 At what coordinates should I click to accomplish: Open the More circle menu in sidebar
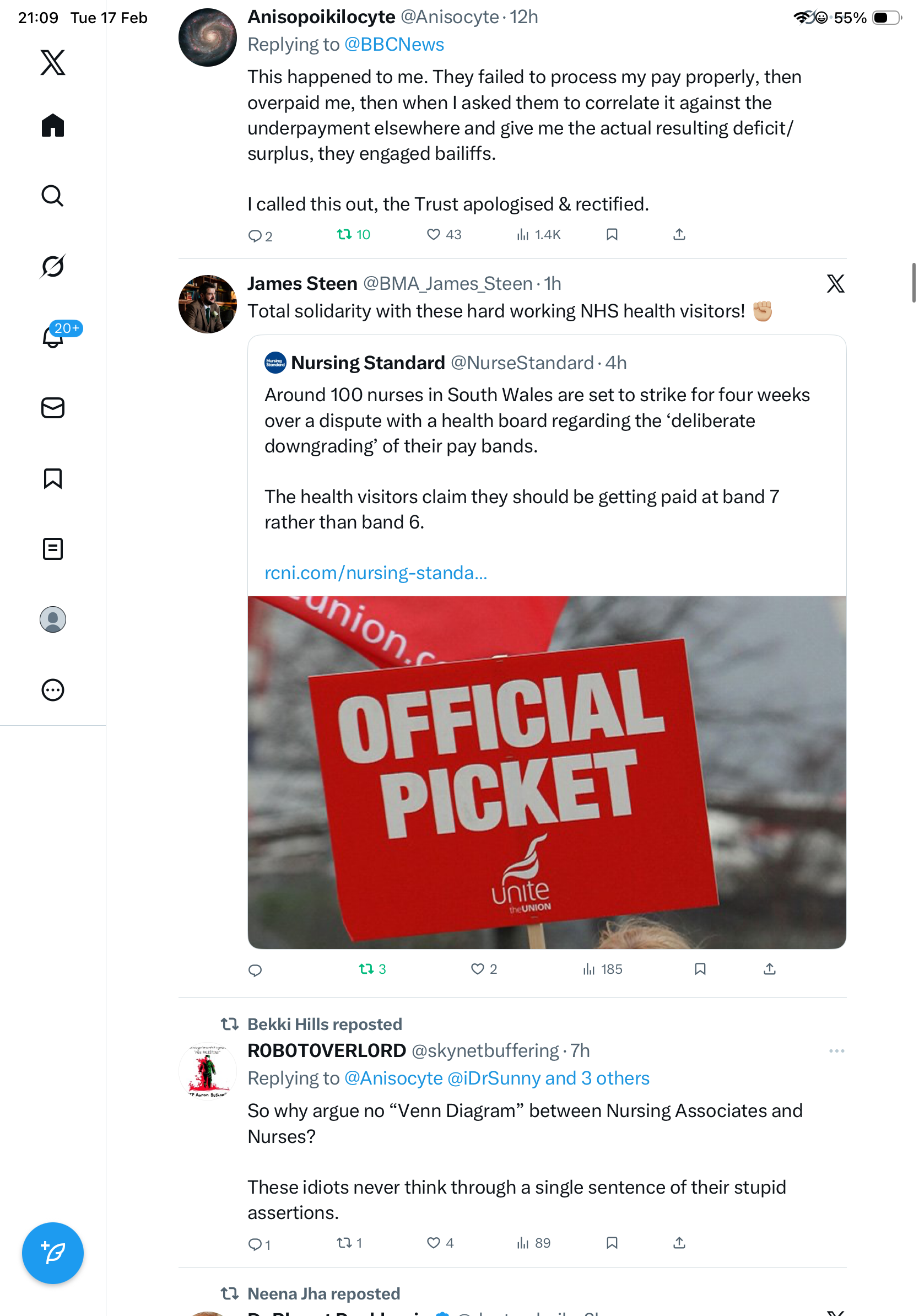(x=53, y=690)
